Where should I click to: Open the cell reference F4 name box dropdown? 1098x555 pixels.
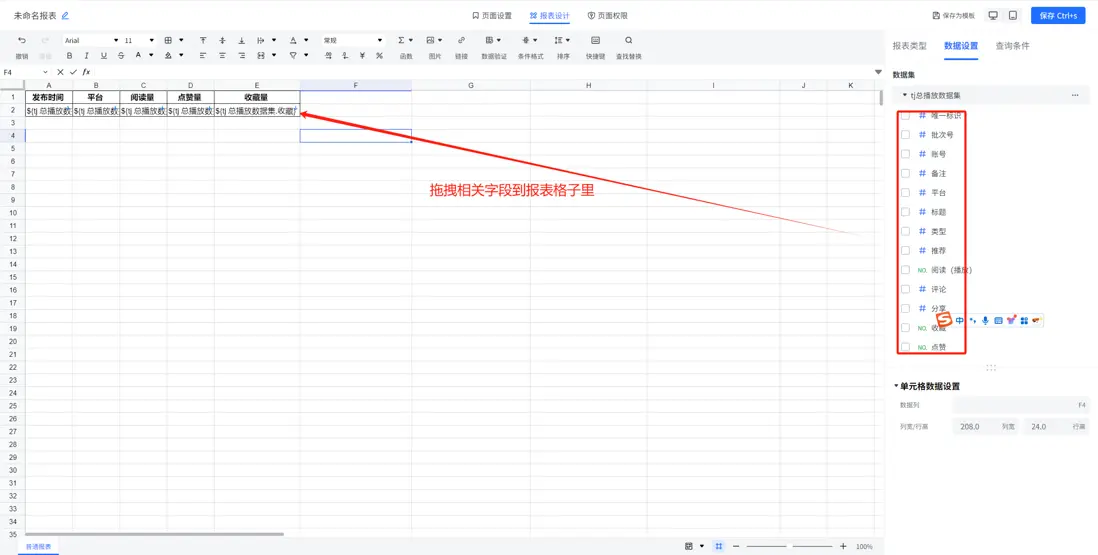(46, 72)
